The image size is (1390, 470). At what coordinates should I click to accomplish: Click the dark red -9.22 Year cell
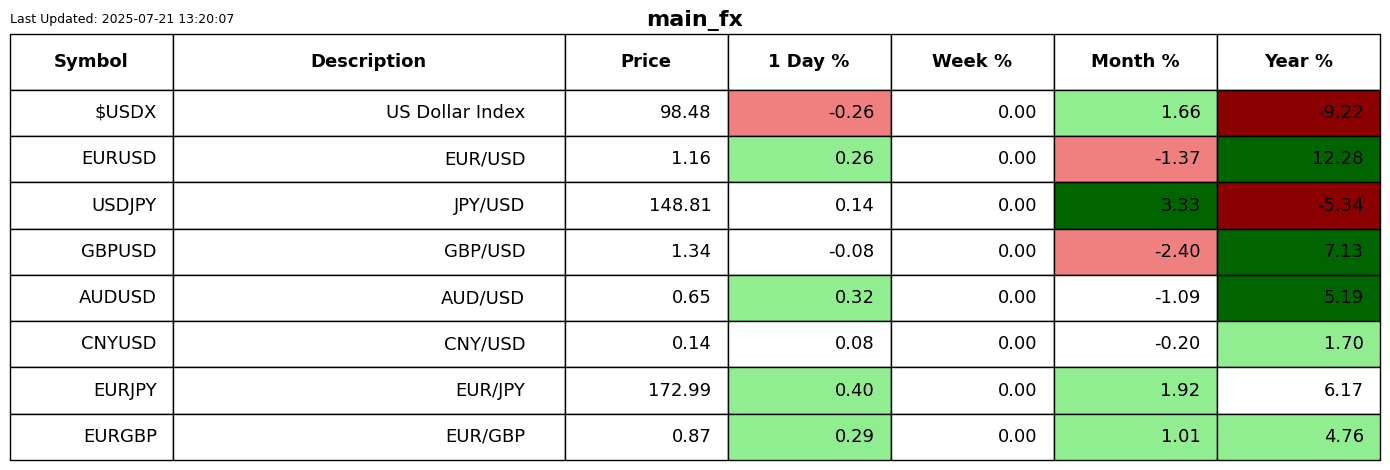(1298, 113)
